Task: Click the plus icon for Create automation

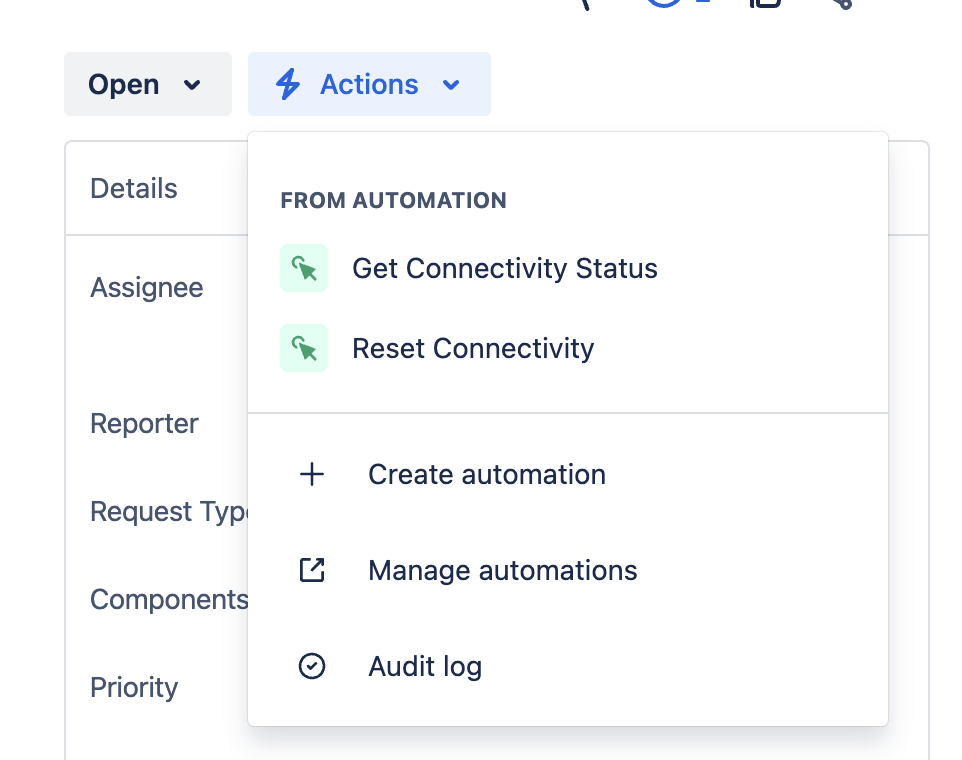Action: (x=312, y=474)
